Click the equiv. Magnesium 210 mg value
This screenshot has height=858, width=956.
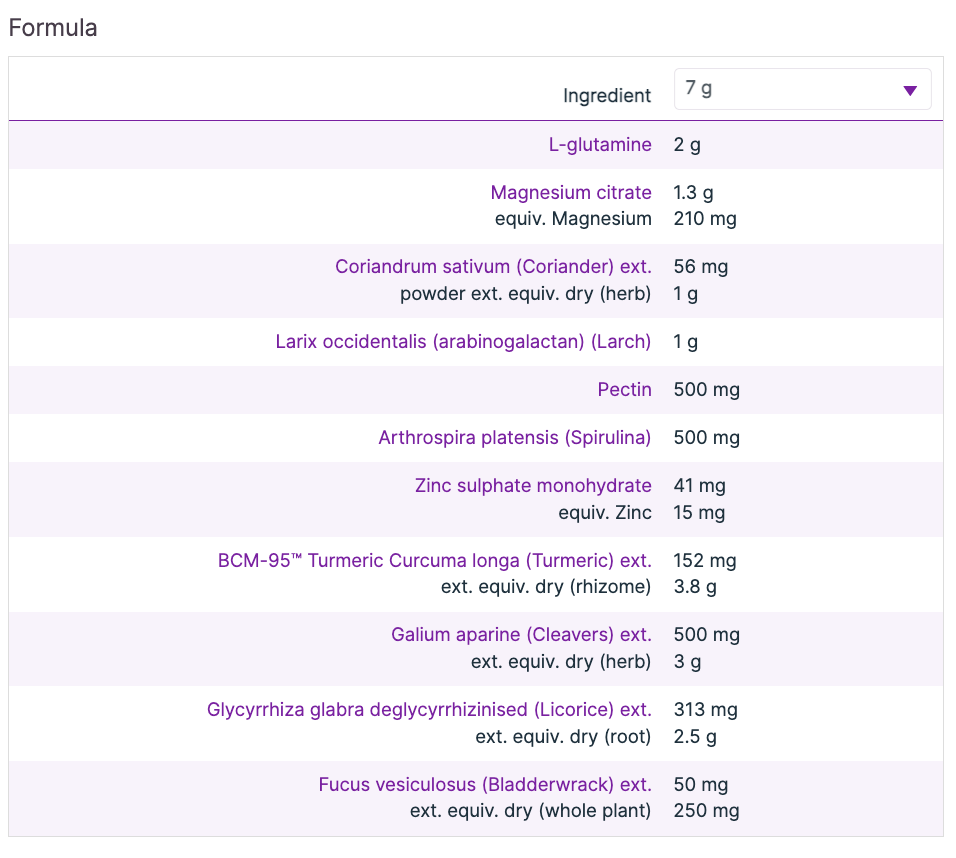(x=705, y=219)
